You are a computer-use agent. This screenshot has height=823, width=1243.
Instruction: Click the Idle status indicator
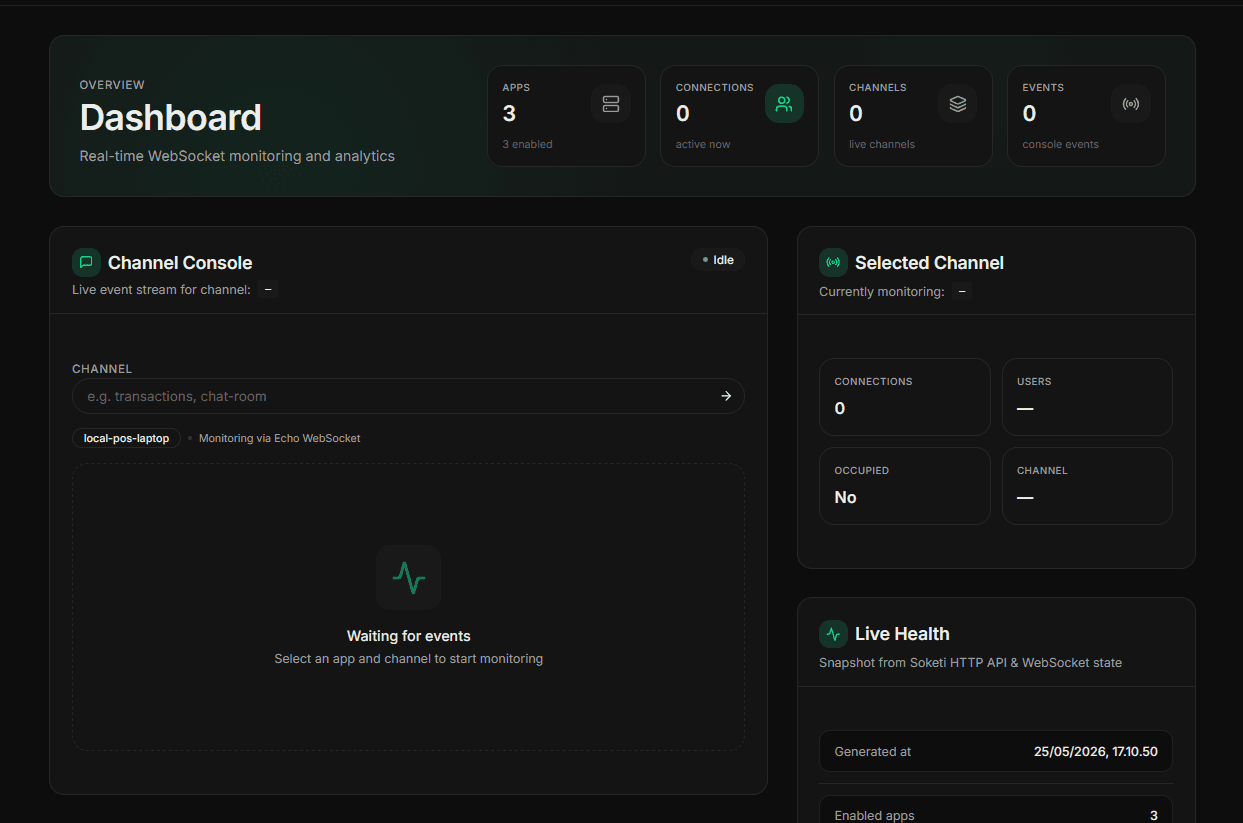[x=718, y=260]
